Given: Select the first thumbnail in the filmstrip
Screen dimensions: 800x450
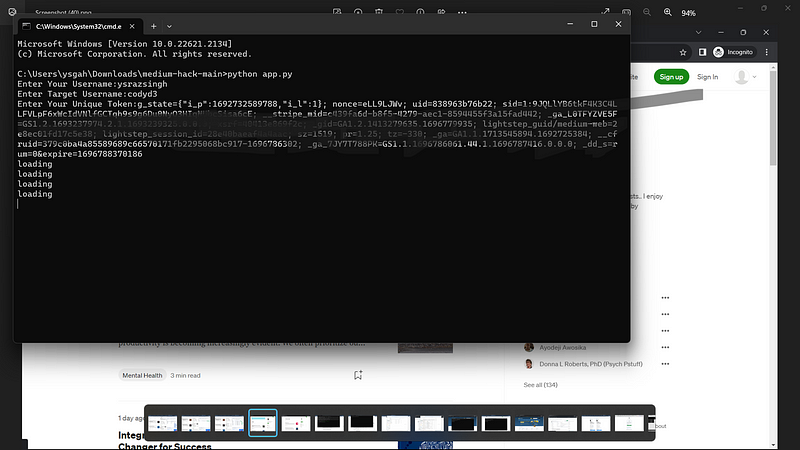Looking at the screenshot, I should point(162,423).
